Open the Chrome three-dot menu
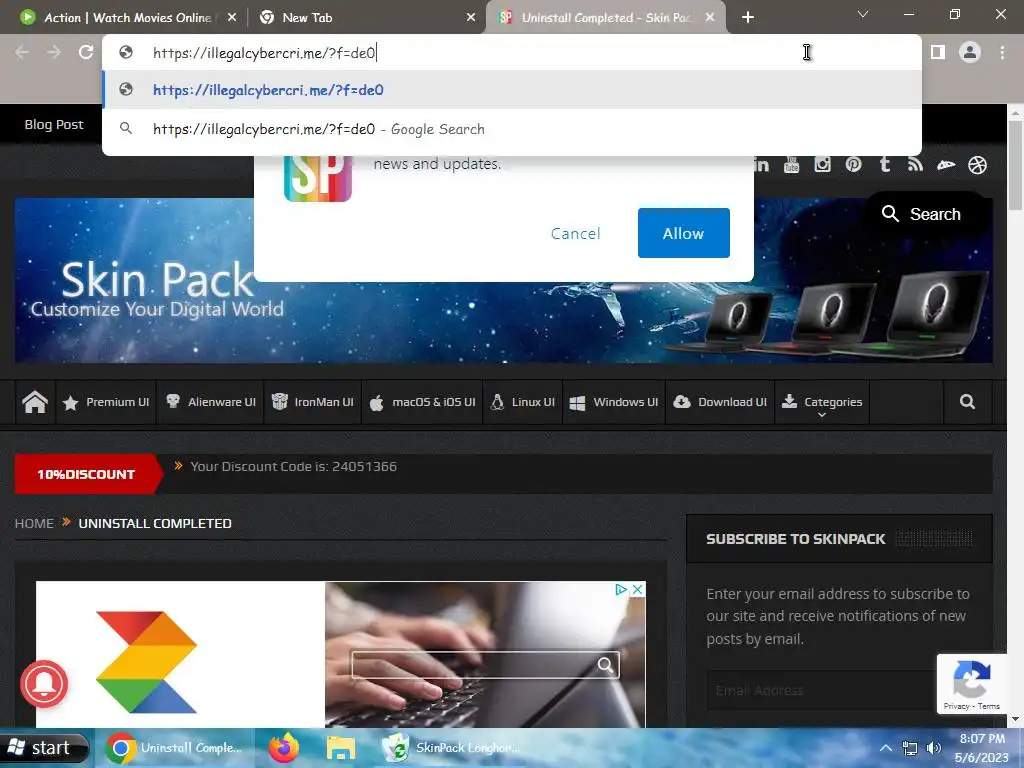Viewport: 1024px width, 768px height. tap(1002, 52)
